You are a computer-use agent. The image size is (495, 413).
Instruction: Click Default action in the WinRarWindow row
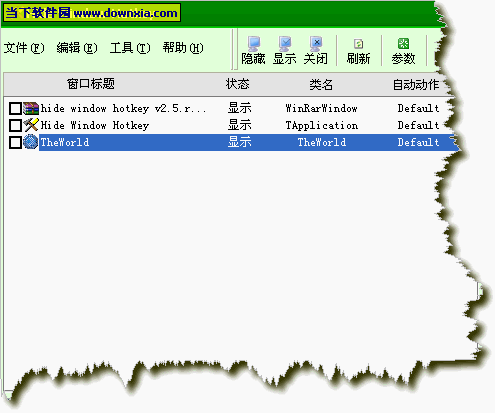[x=418, y=108]
